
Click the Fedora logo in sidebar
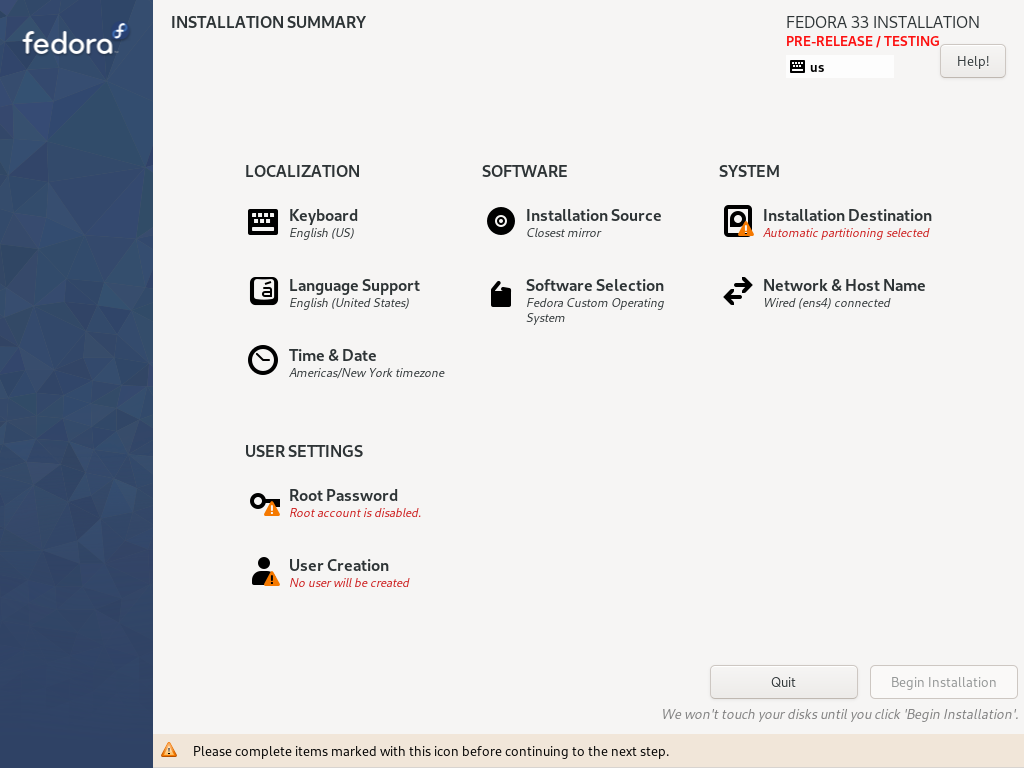coord(76,40)
